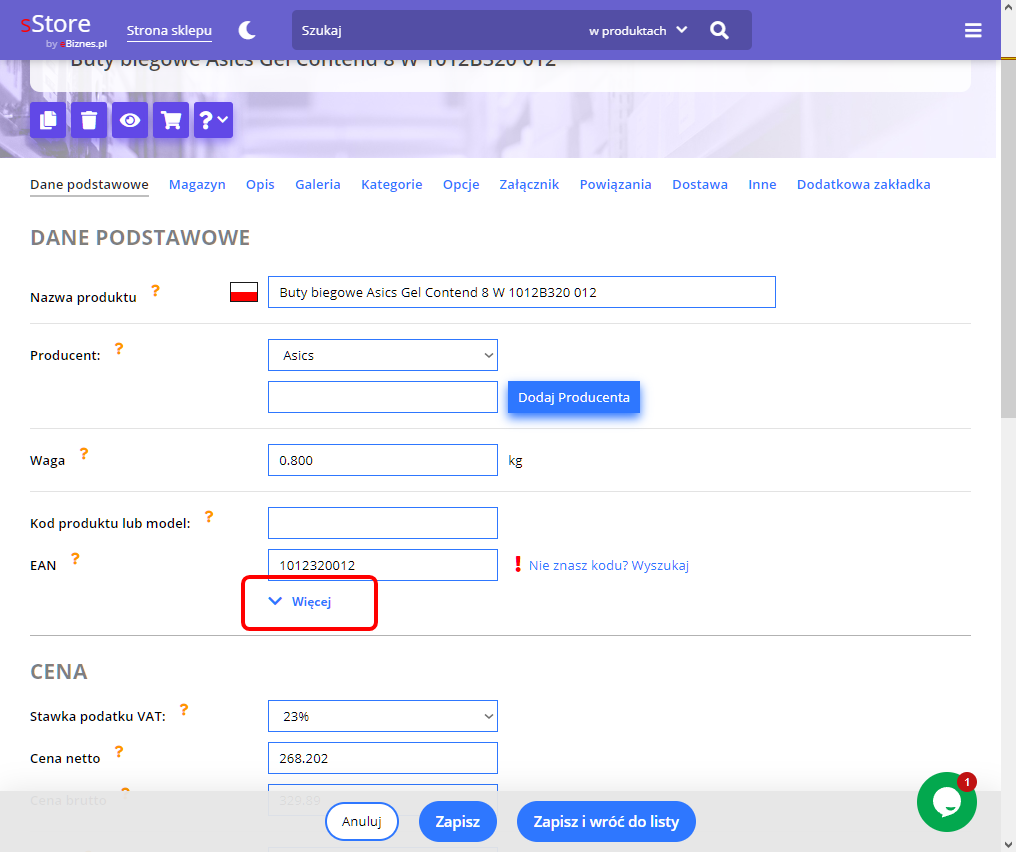Switch to the Dane podstawowe tab
The image size is (1016, 852).
89,184
